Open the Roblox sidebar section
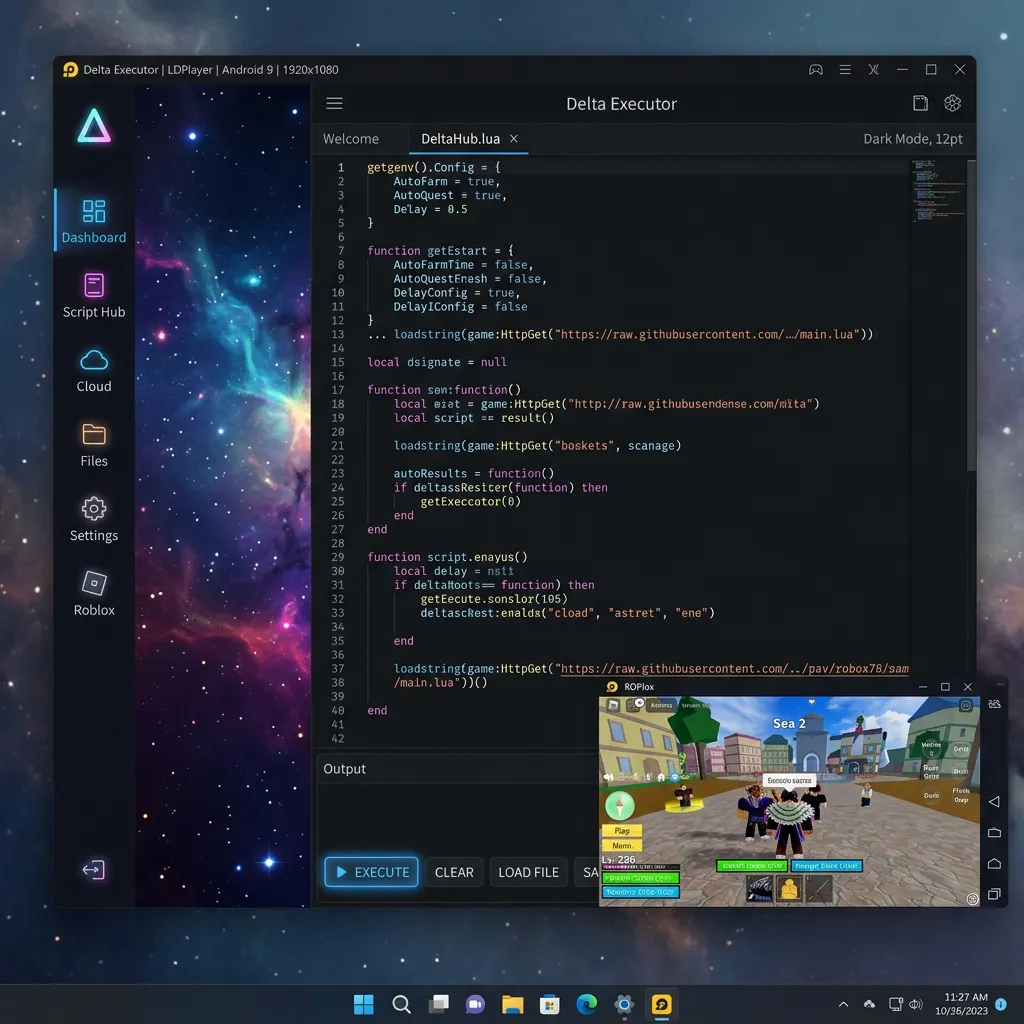The width and height of the screenshot is (1024, 1024). click(94, 593)
